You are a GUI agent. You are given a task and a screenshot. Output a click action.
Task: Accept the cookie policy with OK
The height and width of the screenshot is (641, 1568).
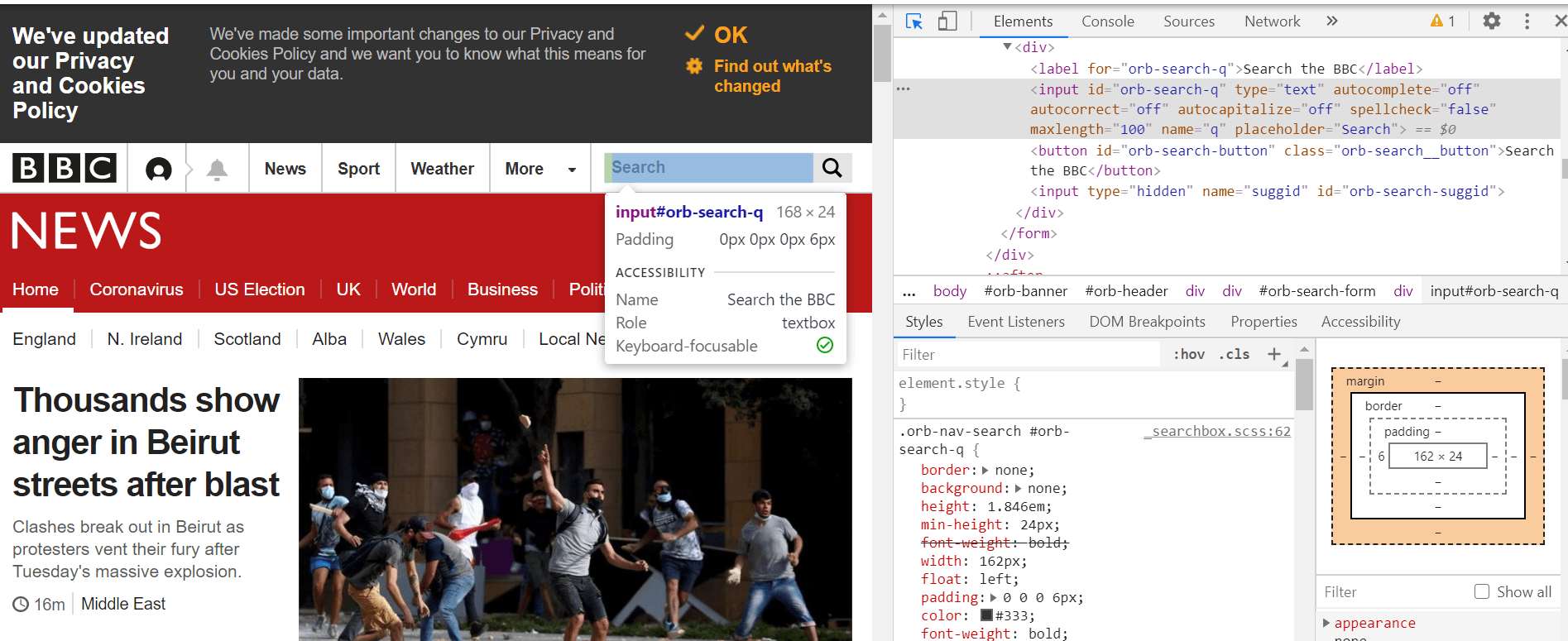click(x=717, y=35)
